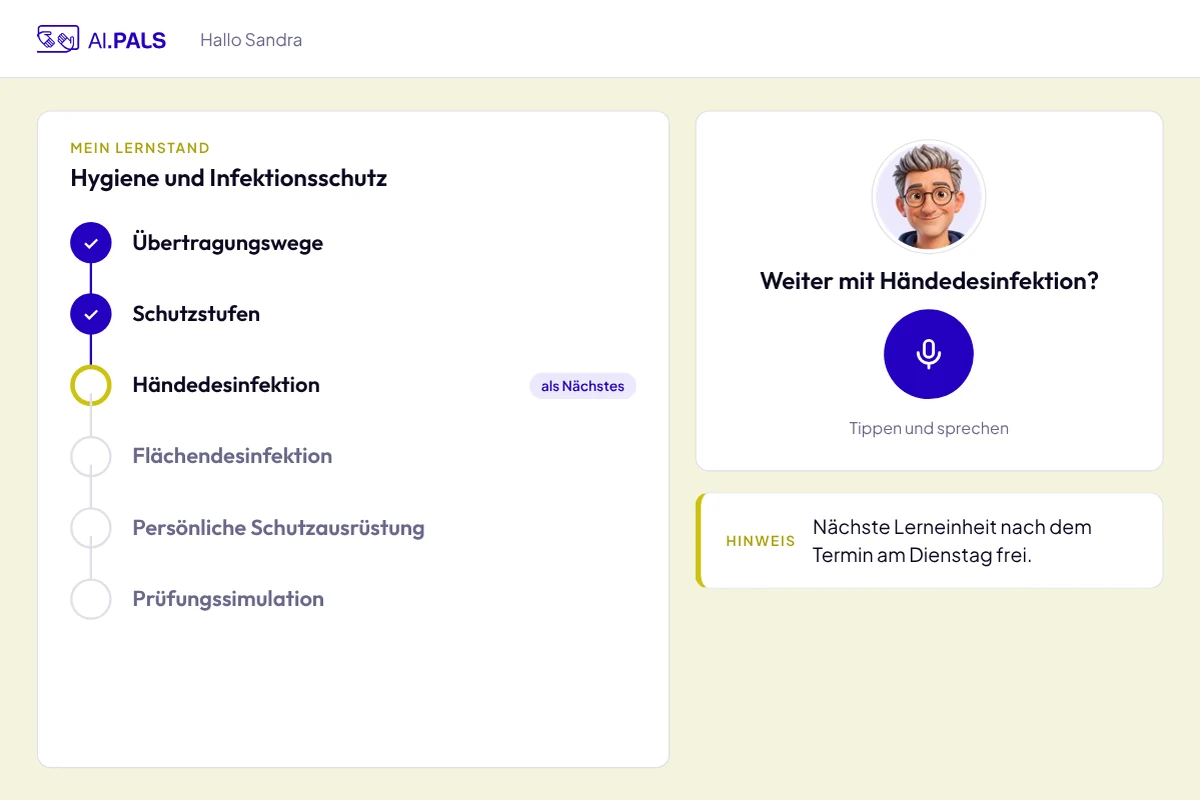Select the Flächendesinfektion step circle
This screenshot has height=800, width=1200.
tap(91, 456)
